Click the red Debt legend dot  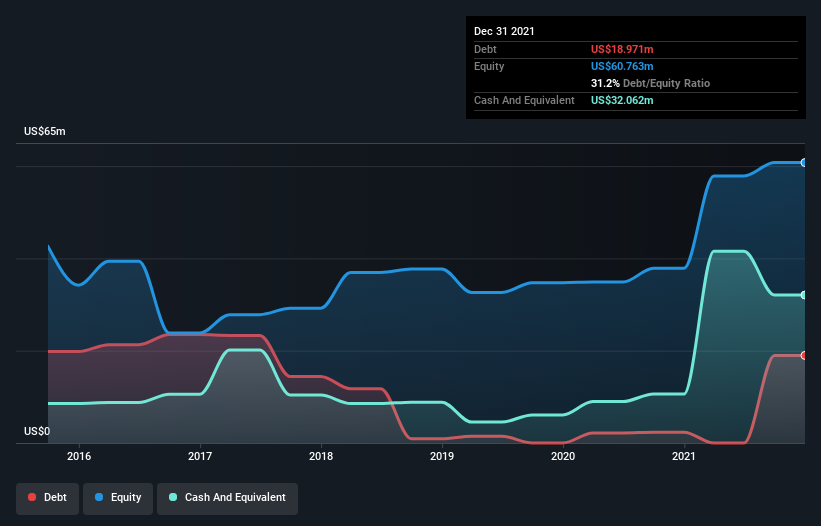(32, 497)
